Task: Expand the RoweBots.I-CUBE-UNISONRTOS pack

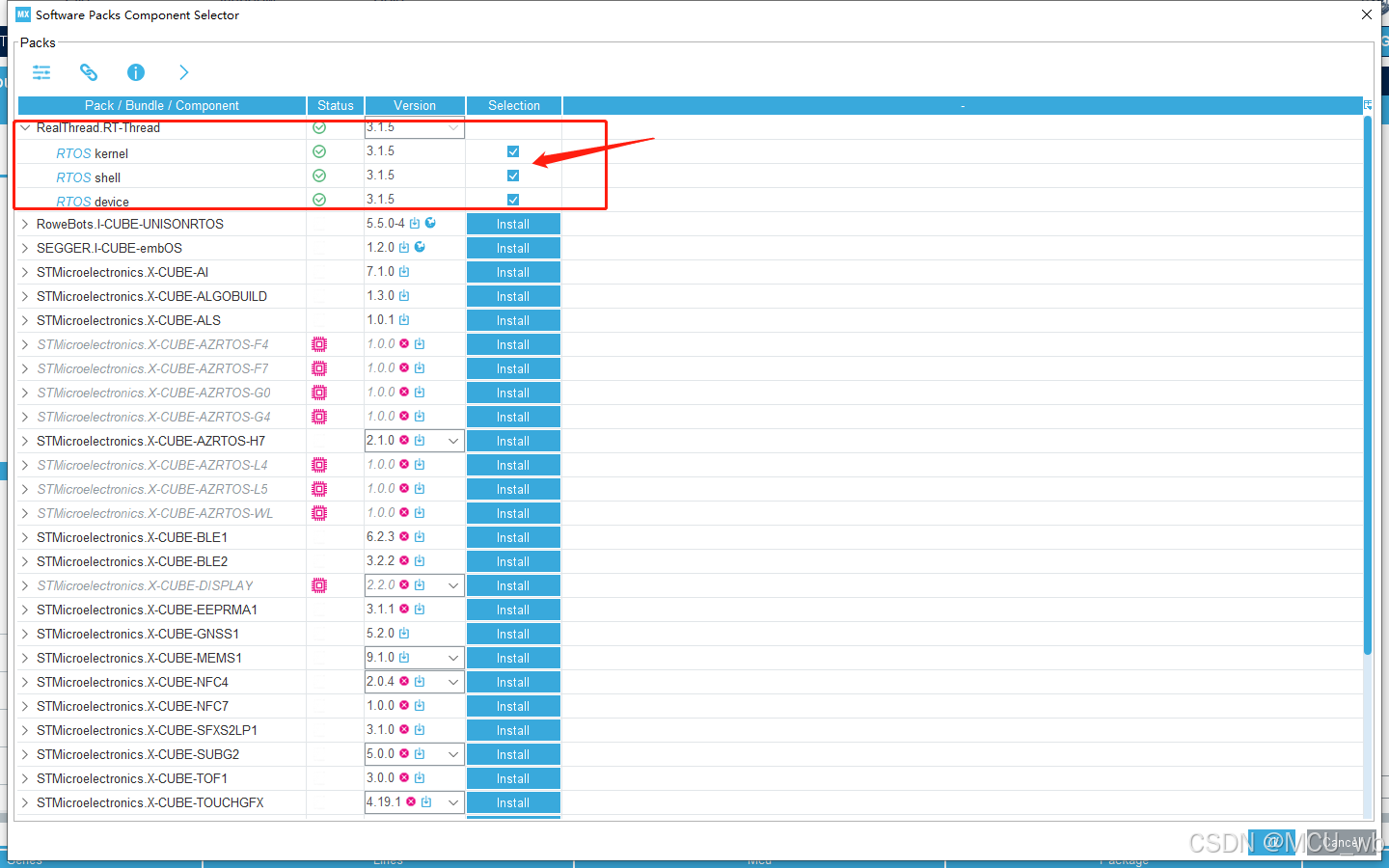Action: coord(25,224)
